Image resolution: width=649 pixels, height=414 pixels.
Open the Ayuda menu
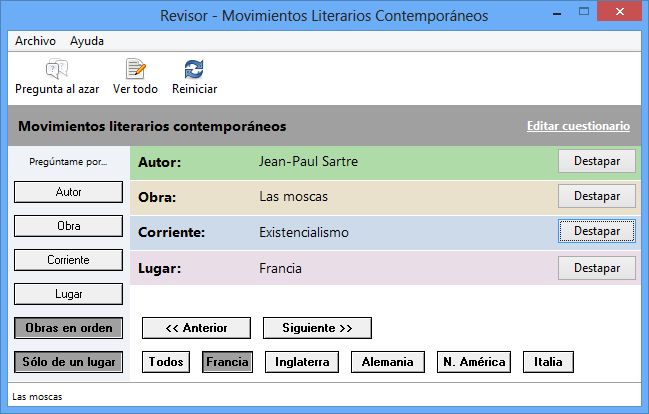coord(87,41)
